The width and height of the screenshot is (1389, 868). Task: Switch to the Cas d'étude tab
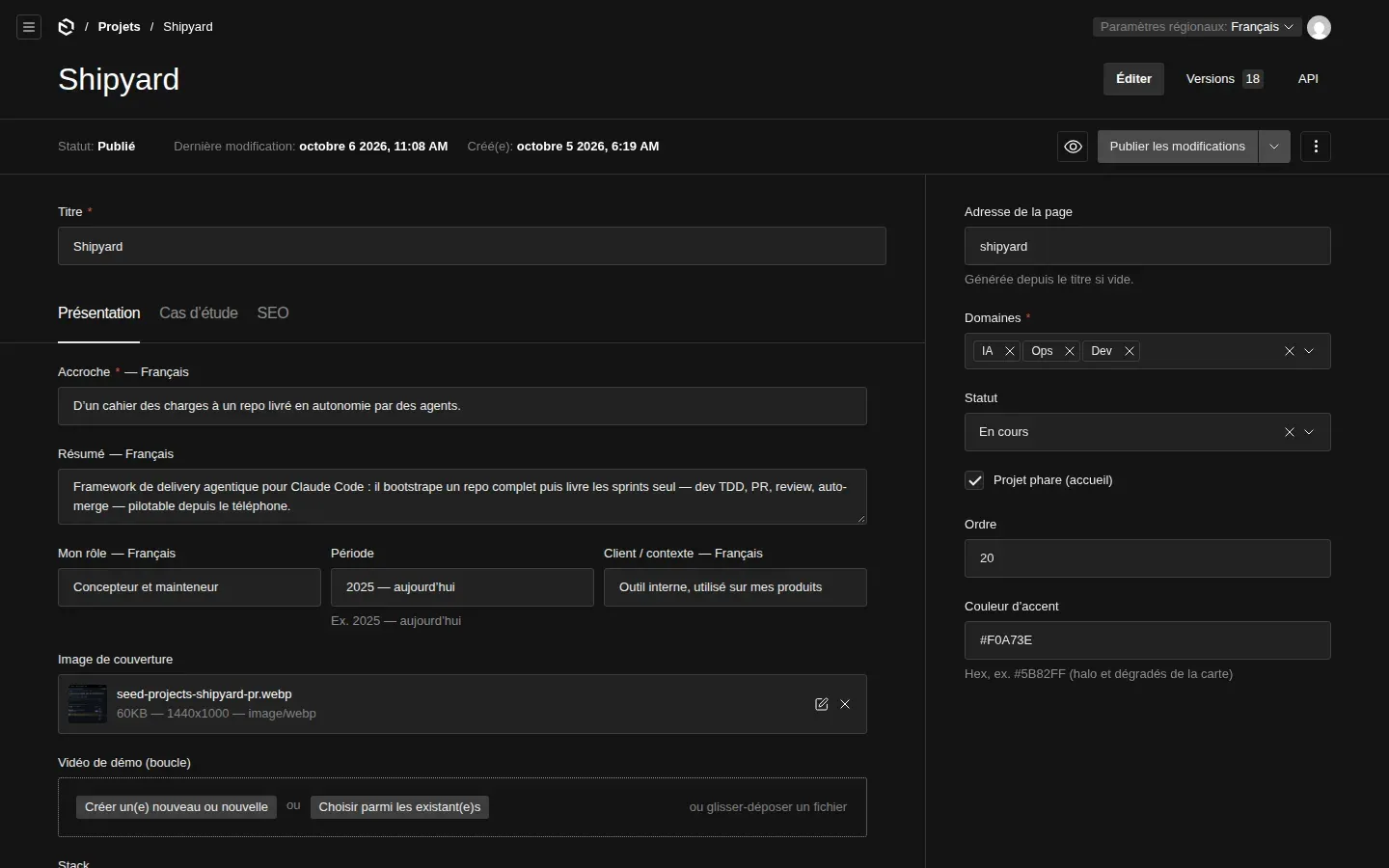(x=199, y=313)
